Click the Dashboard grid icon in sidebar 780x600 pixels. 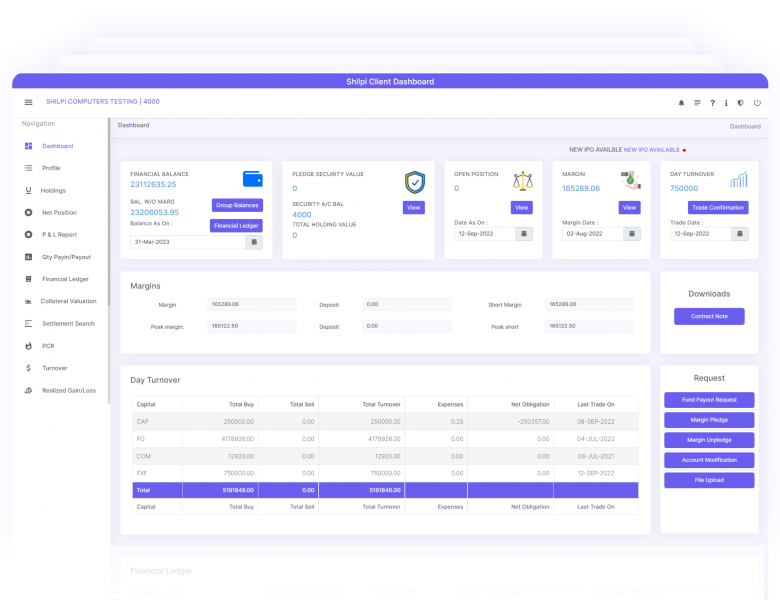[28, 146]
